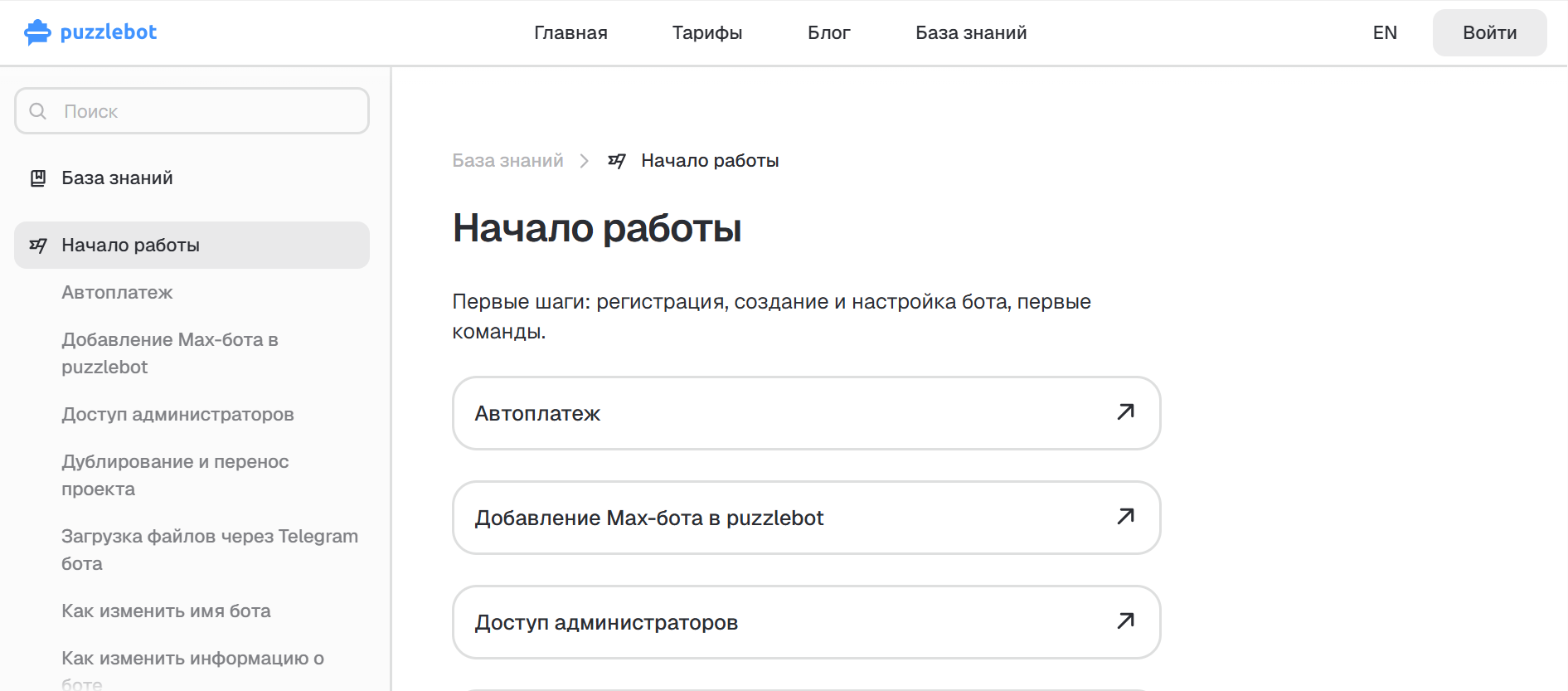
Task: Click the book icon beside База знаний
Action: (x=38, y=178)
